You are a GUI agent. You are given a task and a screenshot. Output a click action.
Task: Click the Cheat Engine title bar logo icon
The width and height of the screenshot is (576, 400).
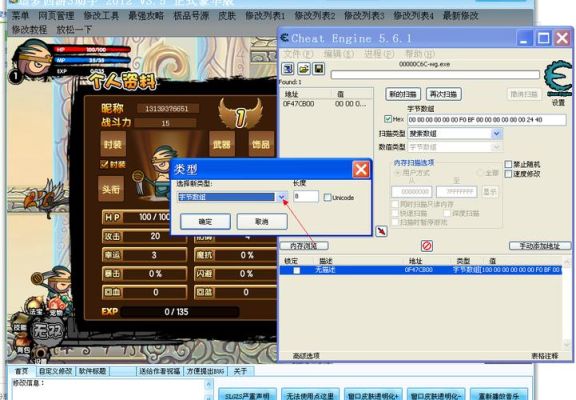(285, 38)
